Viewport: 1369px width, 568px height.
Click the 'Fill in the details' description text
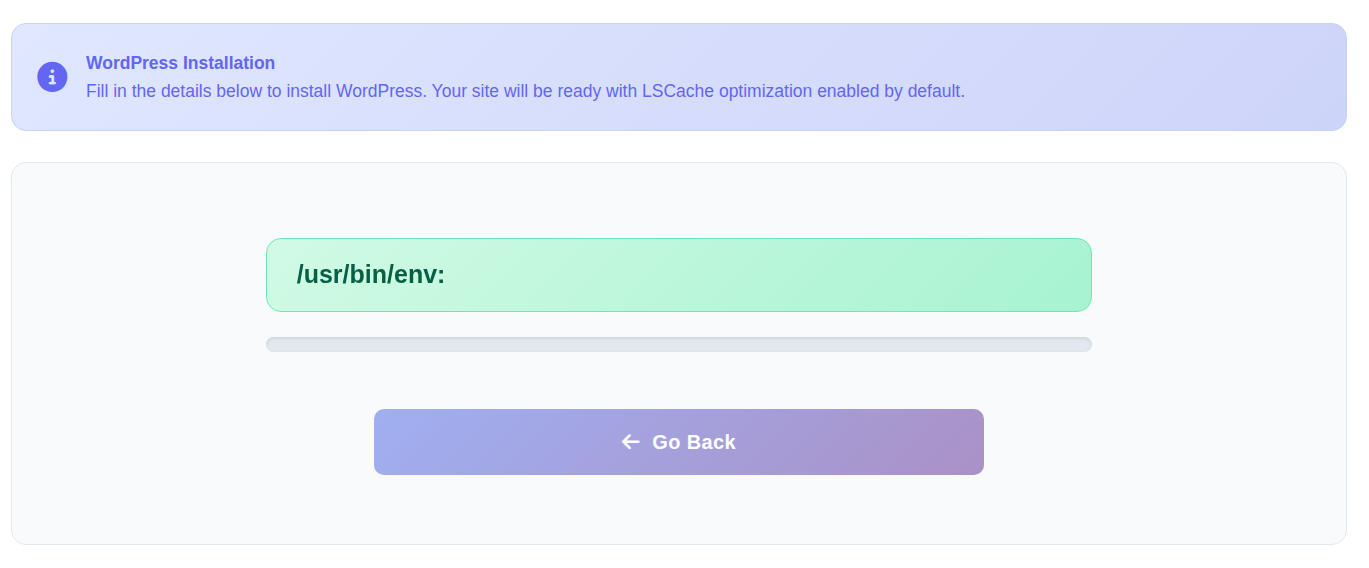tap(525, 91)
